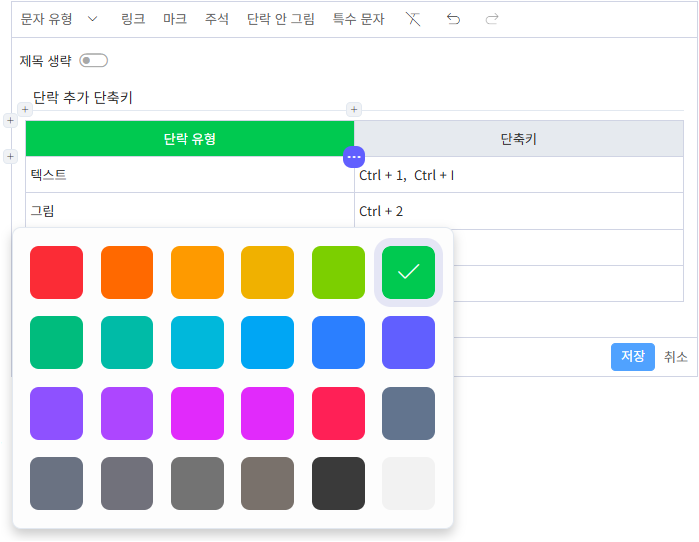Click the 링크 toolbar item
Viewport: 699px width, 542px height.
coord(133,19)
